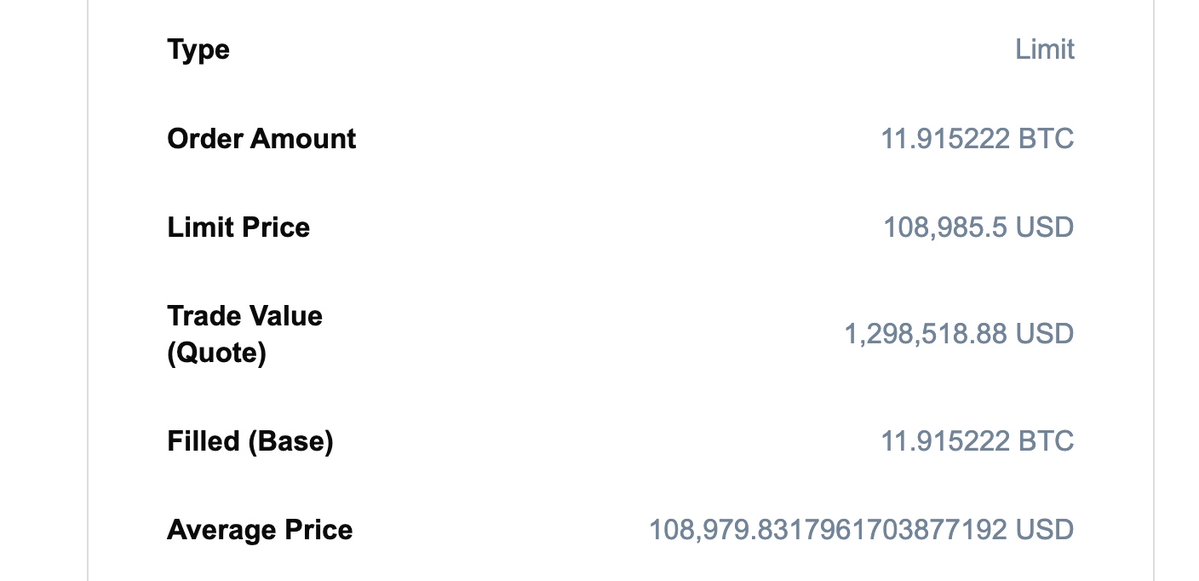Select the Order Amount value 11.915222 BTC
Image resolution: width=1199 pixels, height=581 pixels.
977,138
